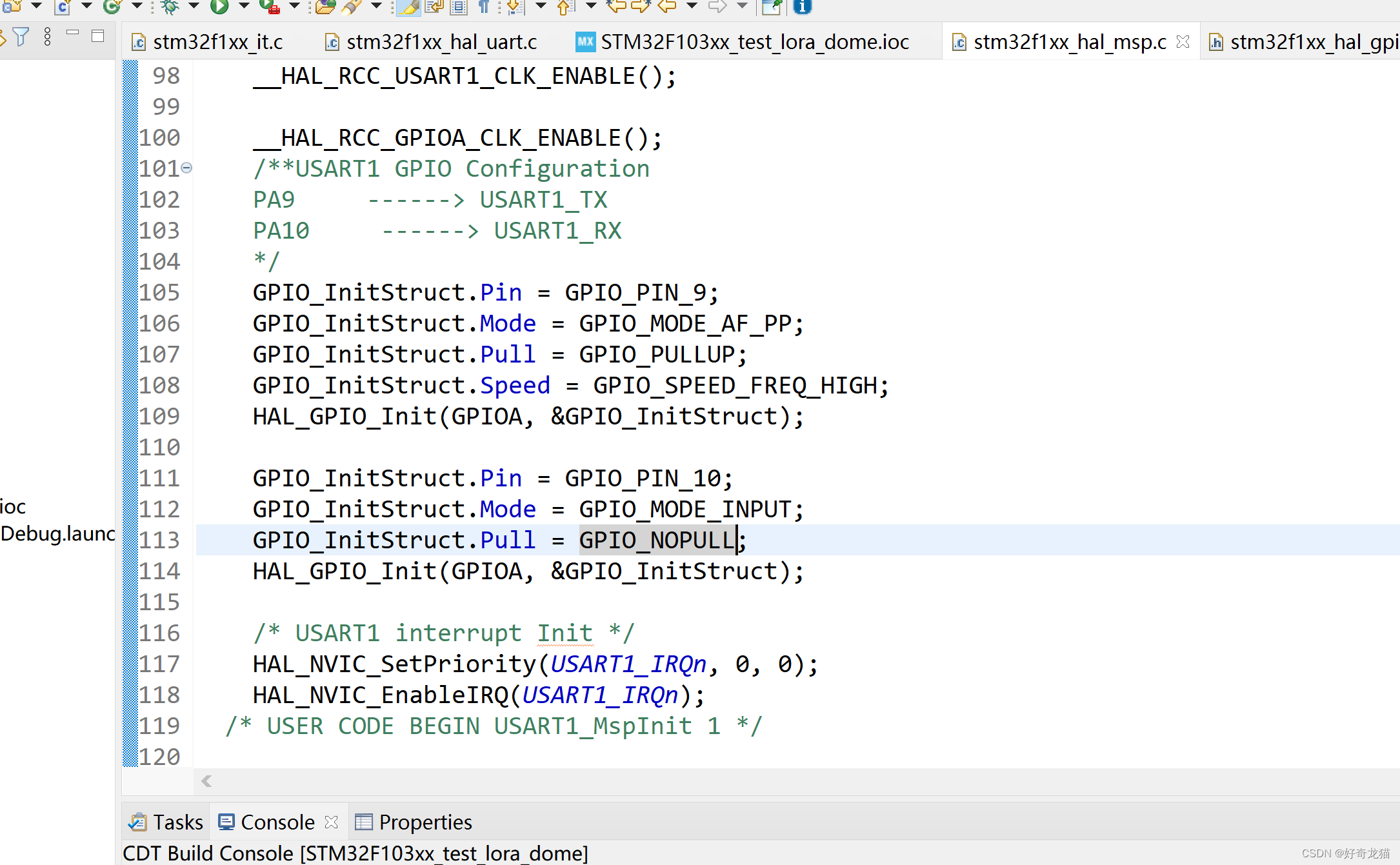1400x865 pixels.
Task: Click CDT Build Console title text
Action: coord(355,853)
